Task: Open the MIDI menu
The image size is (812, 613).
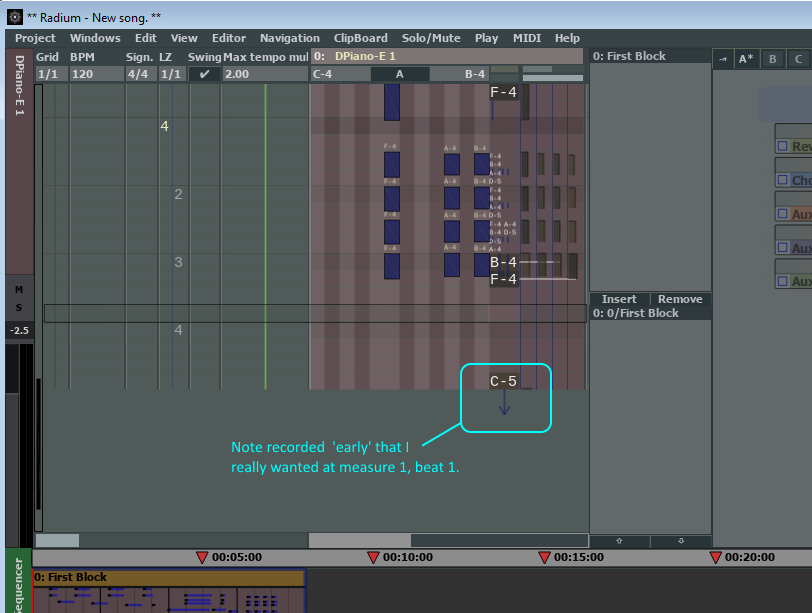Action: tap(526, 38)
